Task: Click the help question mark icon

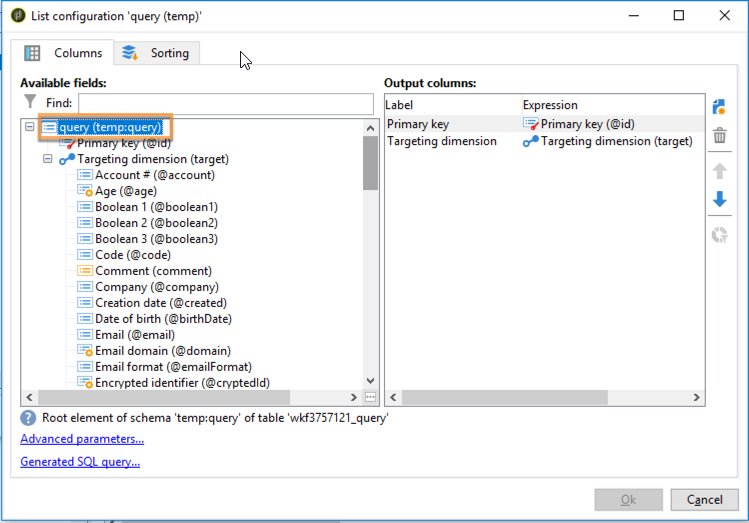Action: click(x=28, y=418)
